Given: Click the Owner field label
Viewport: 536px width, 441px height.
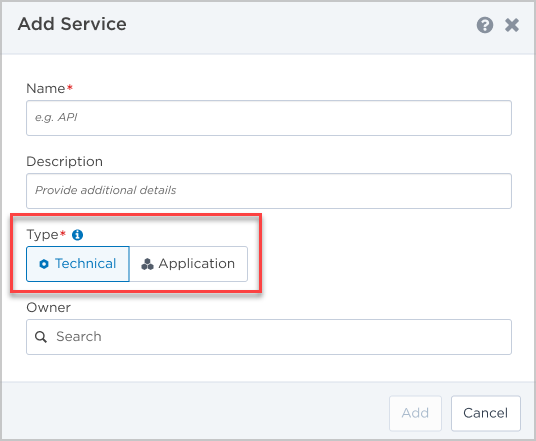Looking at the screenshot, I should click(x=49, y=307).
